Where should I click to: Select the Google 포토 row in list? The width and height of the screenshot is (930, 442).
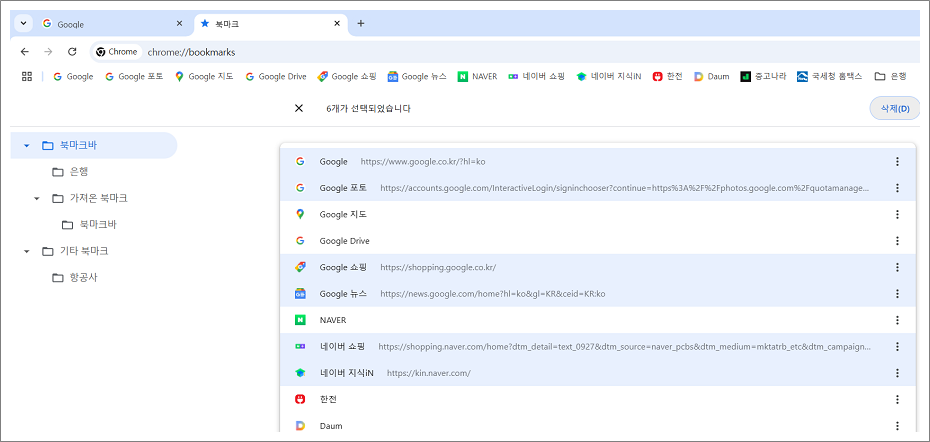coord(597,187)
